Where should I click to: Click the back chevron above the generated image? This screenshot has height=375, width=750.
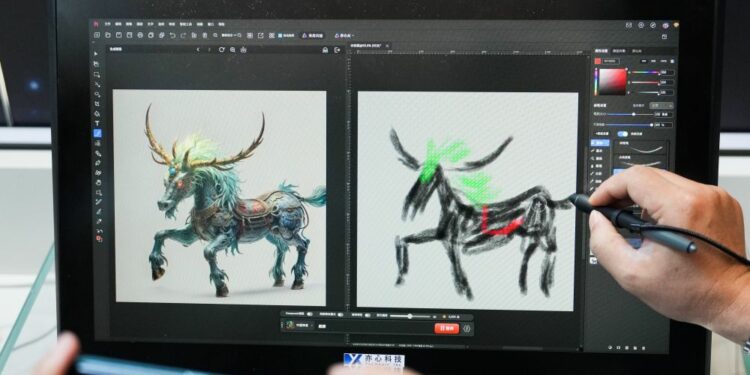tap(198, 49)
